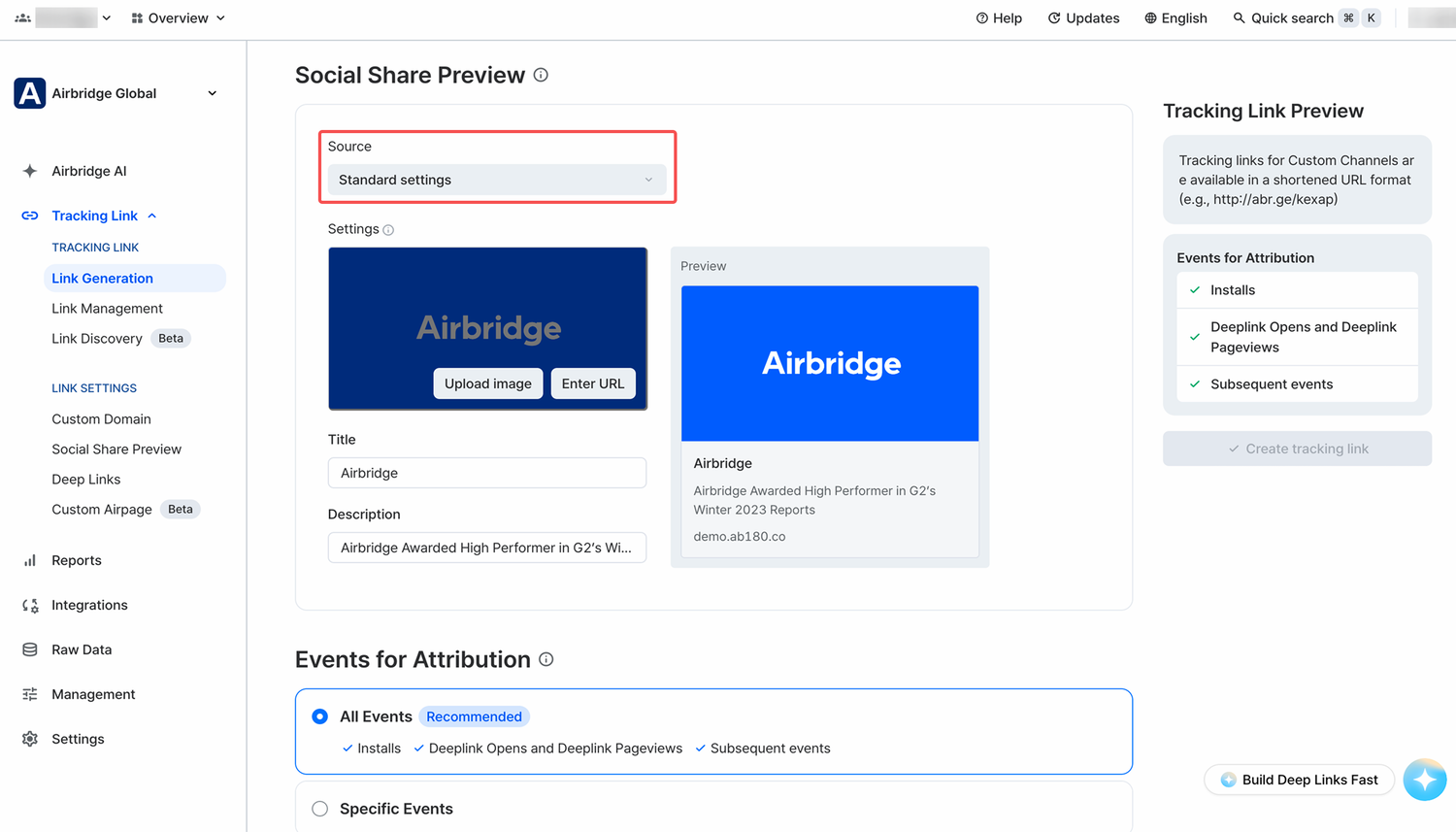Screen dimensions: 1456x832
Task: Click the Management sliders icon
Action: click(x=30, y=694)
